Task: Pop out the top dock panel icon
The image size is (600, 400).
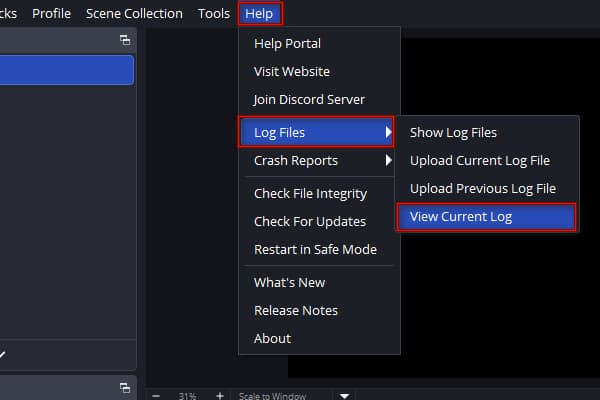Action: tap(125, 40)
